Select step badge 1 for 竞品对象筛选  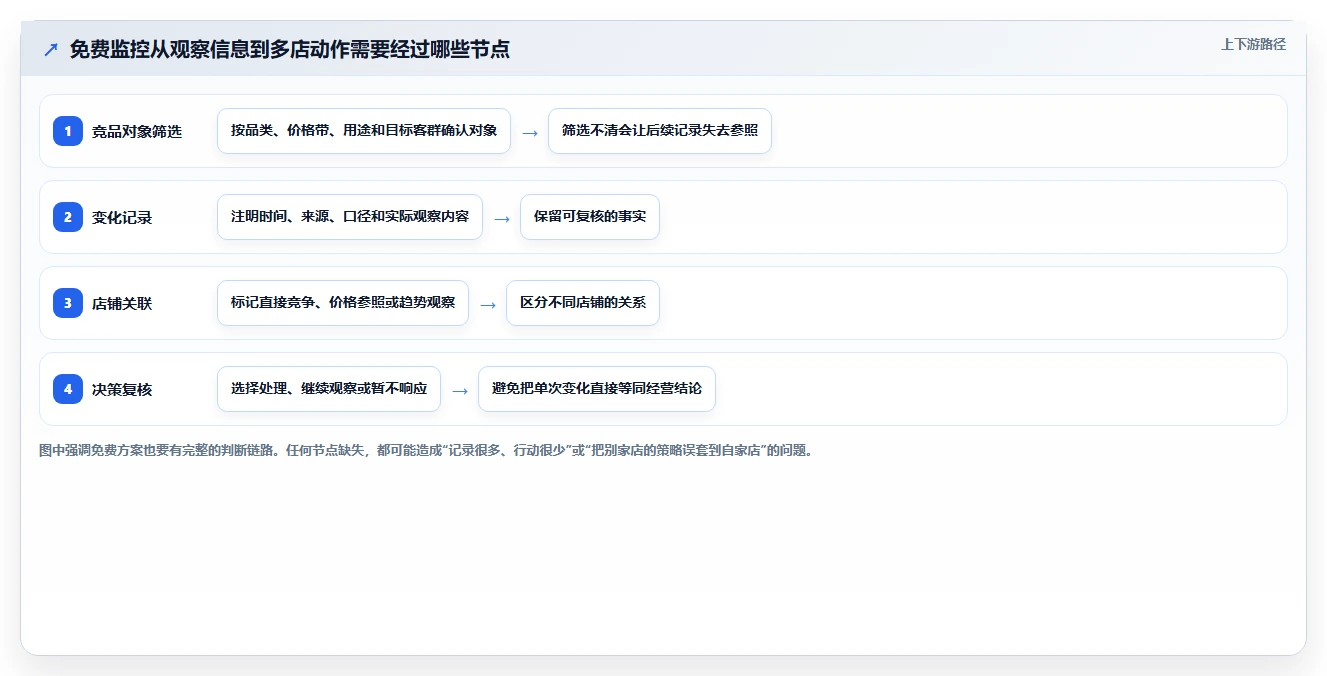(x=68, y=131)
